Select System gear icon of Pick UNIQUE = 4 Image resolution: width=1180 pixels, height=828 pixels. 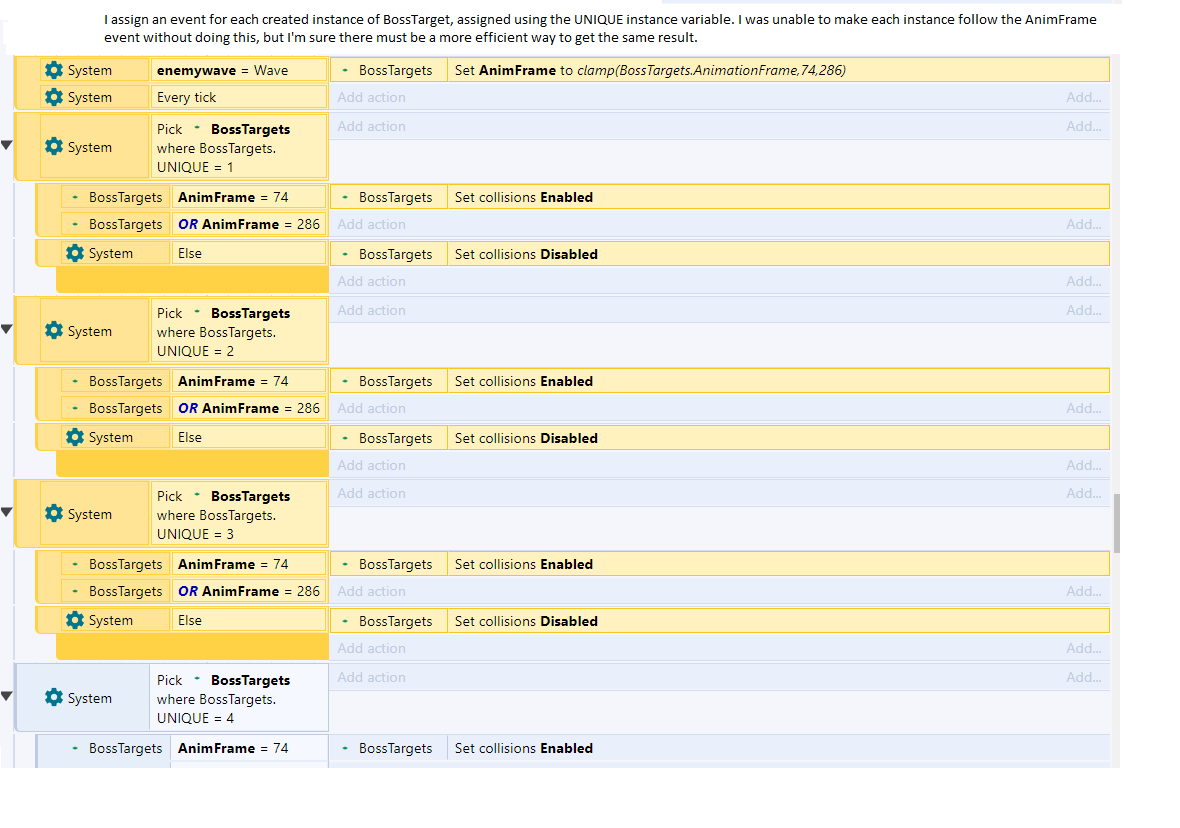53,698
